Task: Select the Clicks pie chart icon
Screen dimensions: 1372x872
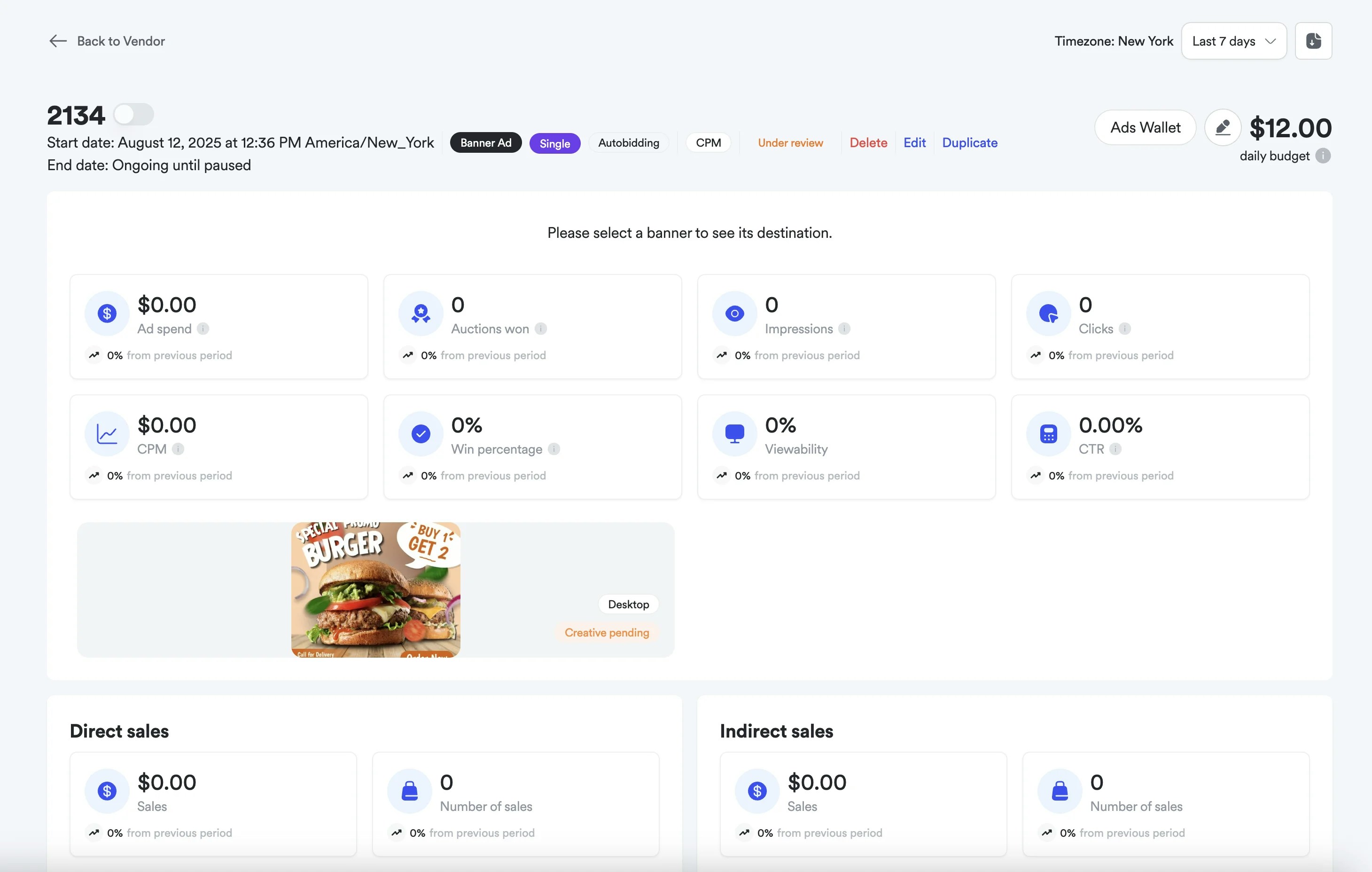Action: point(1048,313)
